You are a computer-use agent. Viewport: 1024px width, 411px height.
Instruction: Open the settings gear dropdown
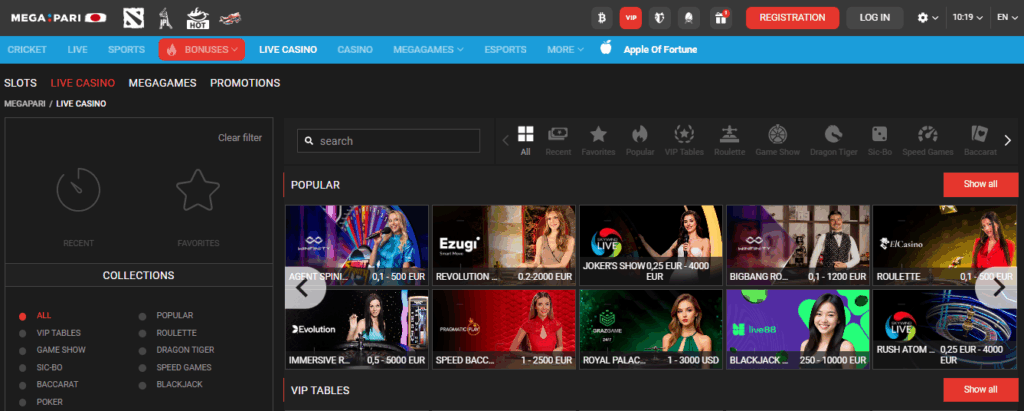point(928,18)
